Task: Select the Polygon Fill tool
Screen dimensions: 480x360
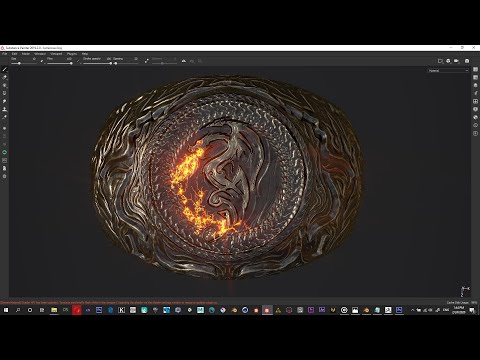Action: 5,93
